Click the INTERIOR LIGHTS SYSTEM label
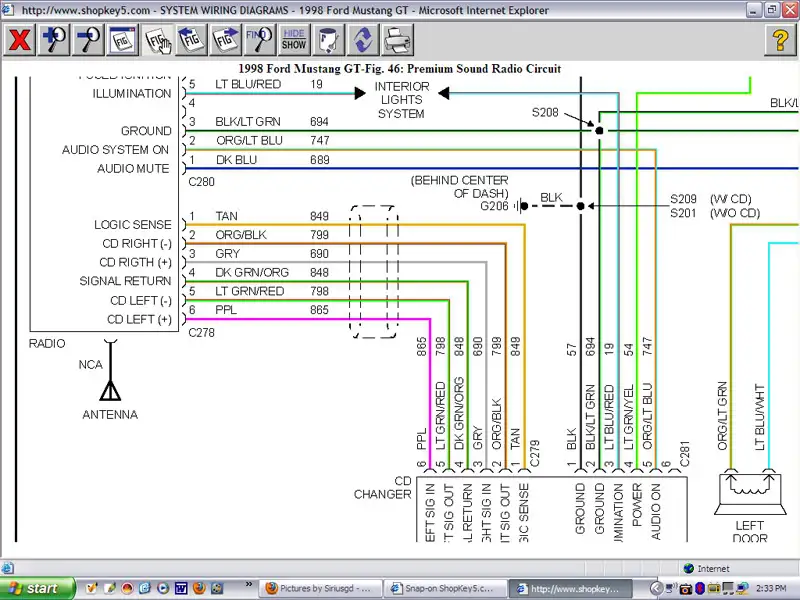Screen dimensions: 800x600 [x=402, y=100]
